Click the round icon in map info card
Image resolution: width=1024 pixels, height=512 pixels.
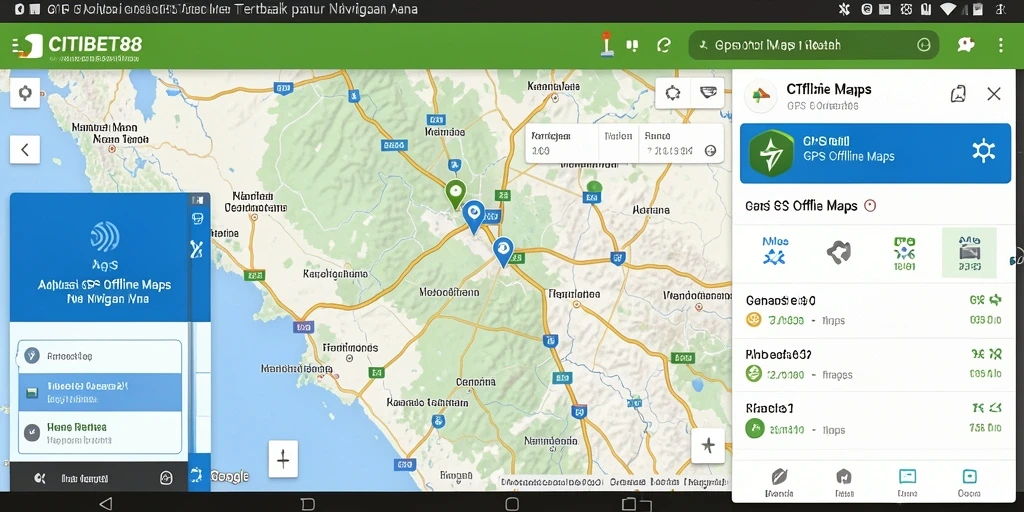coord(711,151)
